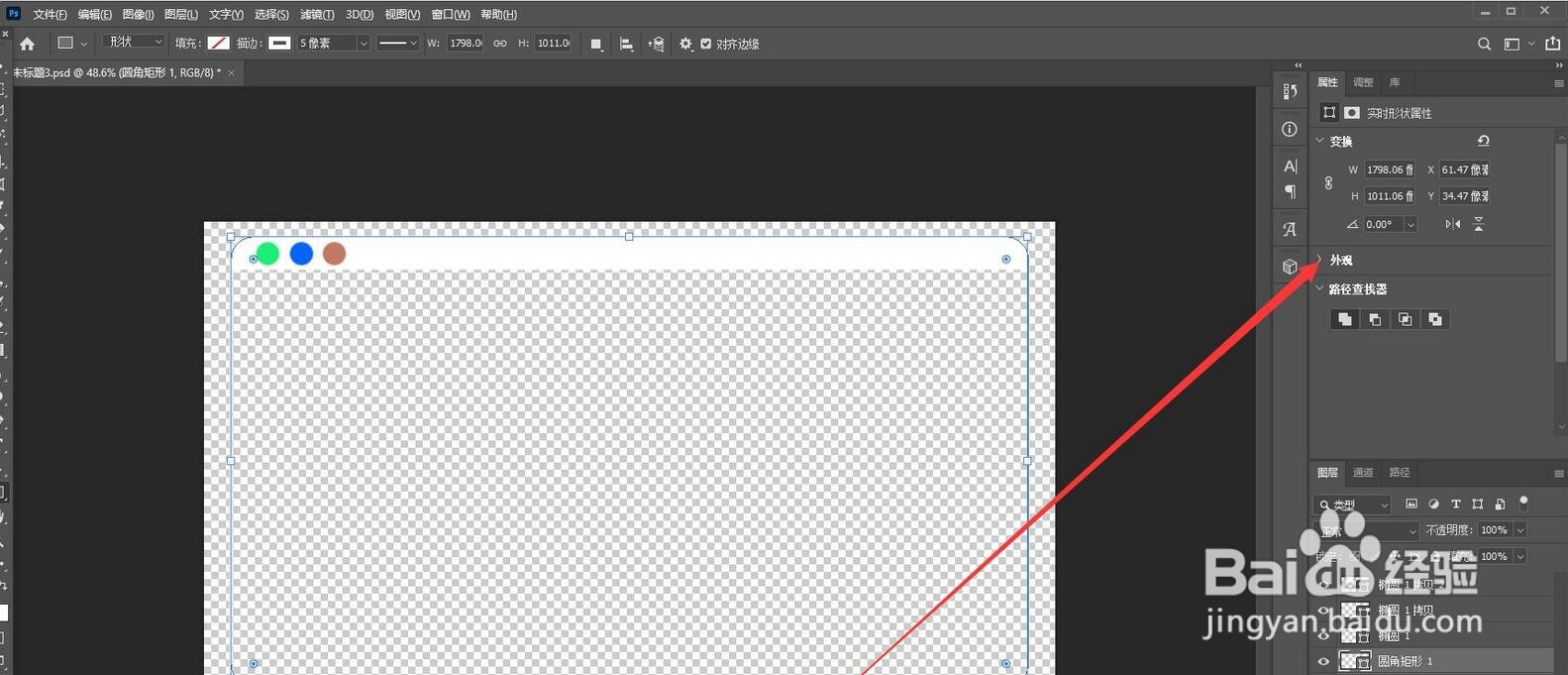The width and height of the screenshot is (1568, 675).
Task: Click the Home icon in options bar
Action: (27, 44)
